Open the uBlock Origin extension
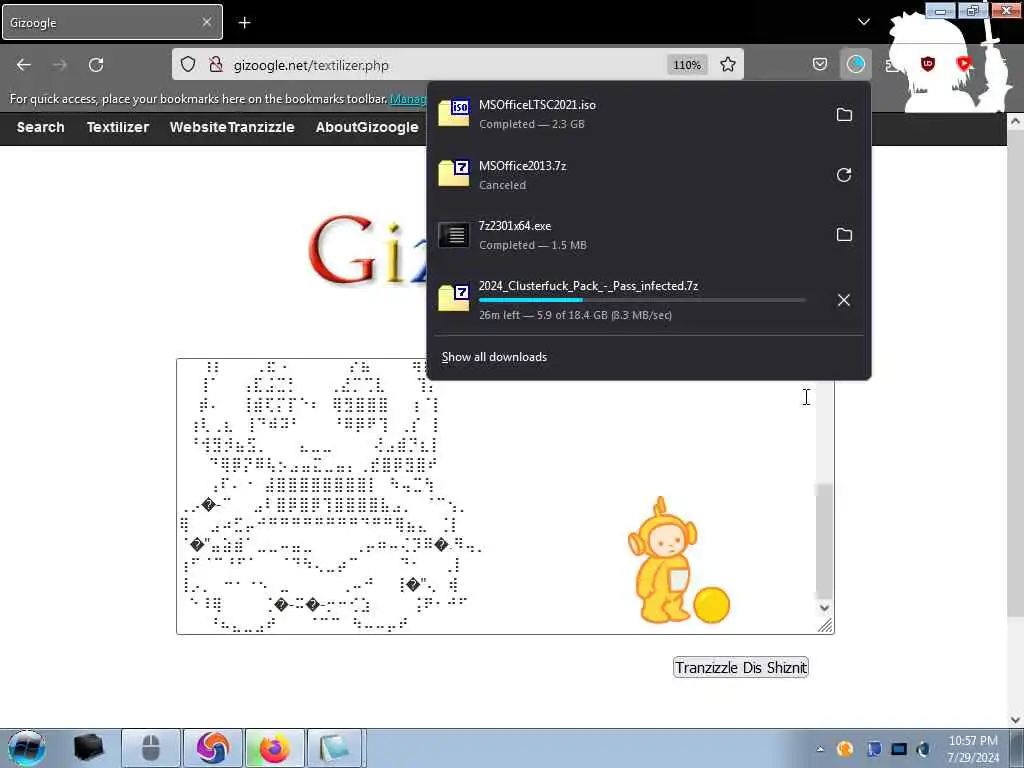The width and height of the screenshot is (1024, 768). (x=927, y=64)
